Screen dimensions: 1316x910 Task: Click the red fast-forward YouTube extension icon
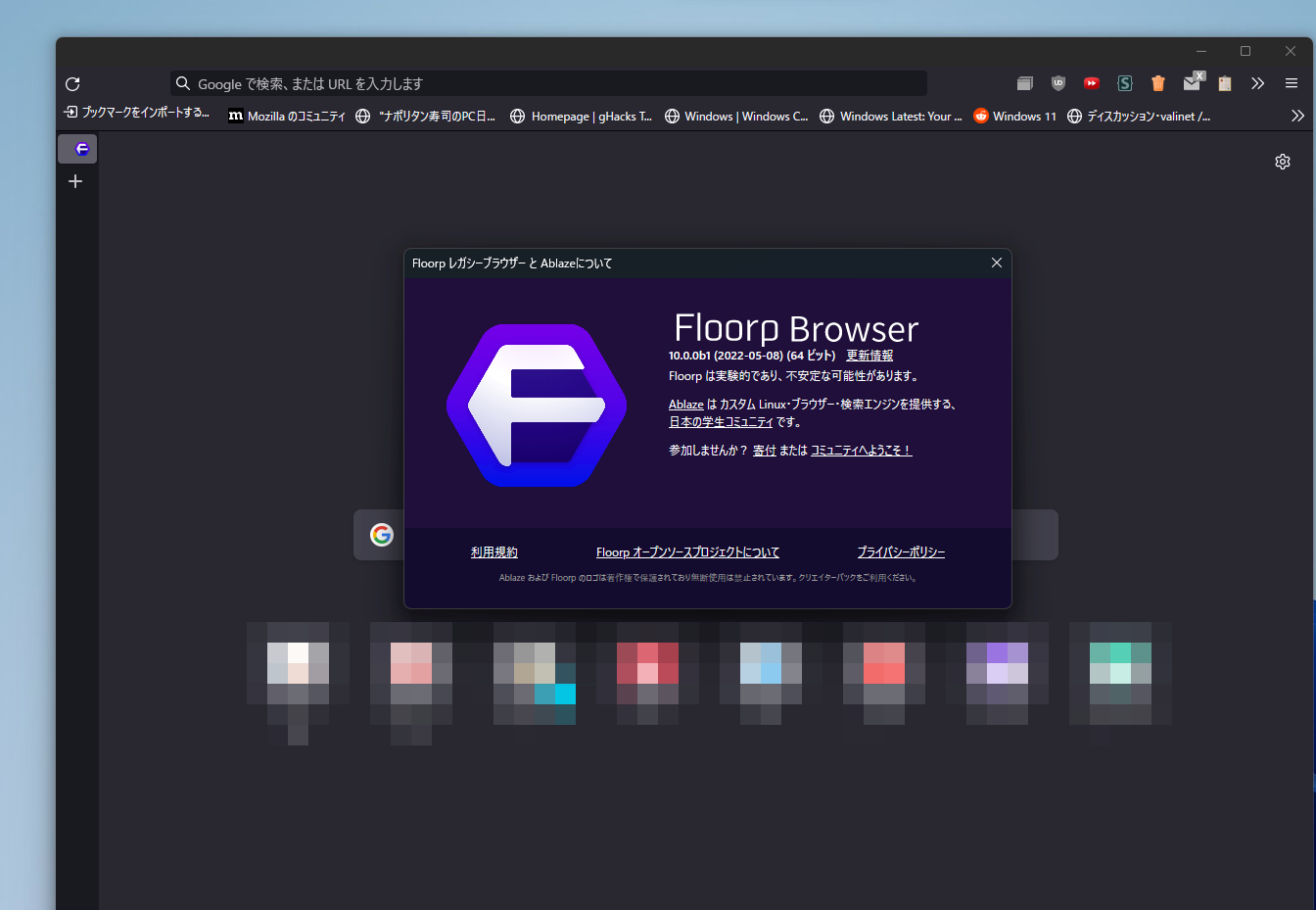(x=1092, y=83)
